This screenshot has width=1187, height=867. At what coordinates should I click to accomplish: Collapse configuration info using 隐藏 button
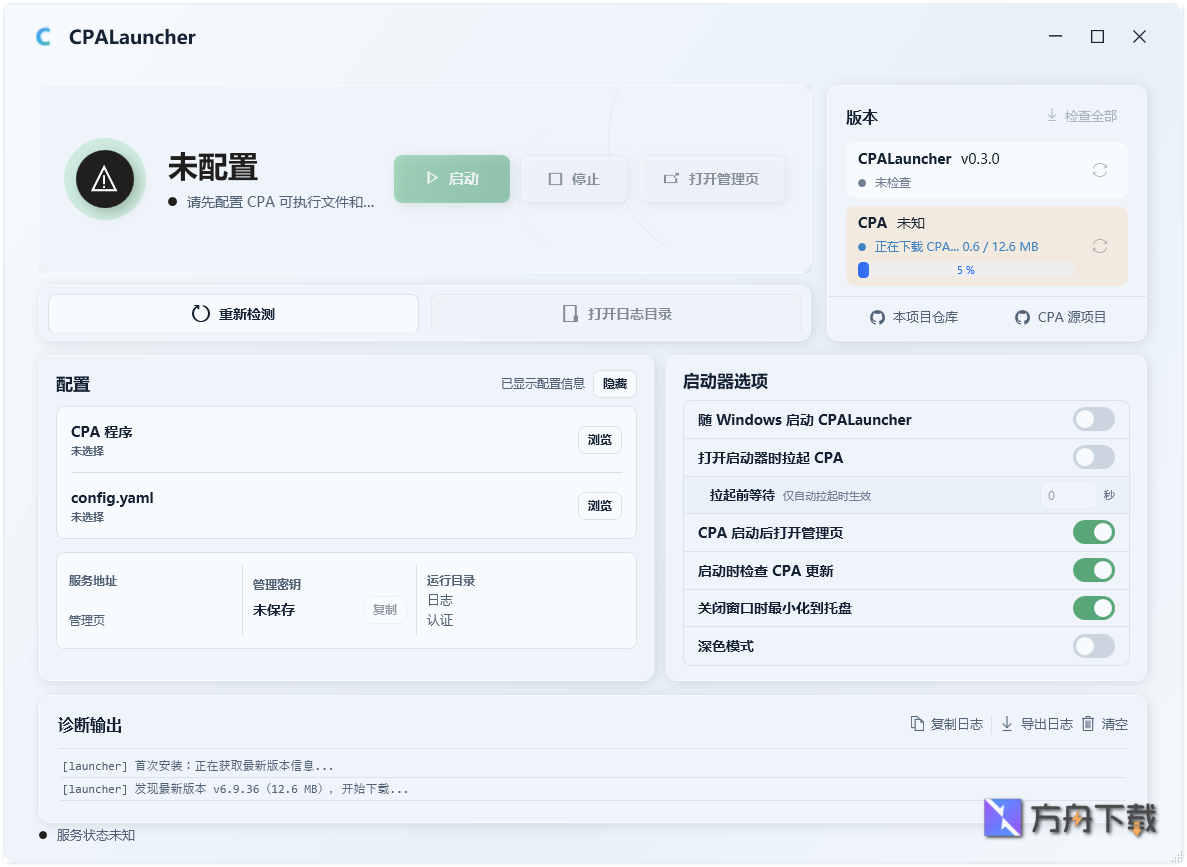point(614,383)
